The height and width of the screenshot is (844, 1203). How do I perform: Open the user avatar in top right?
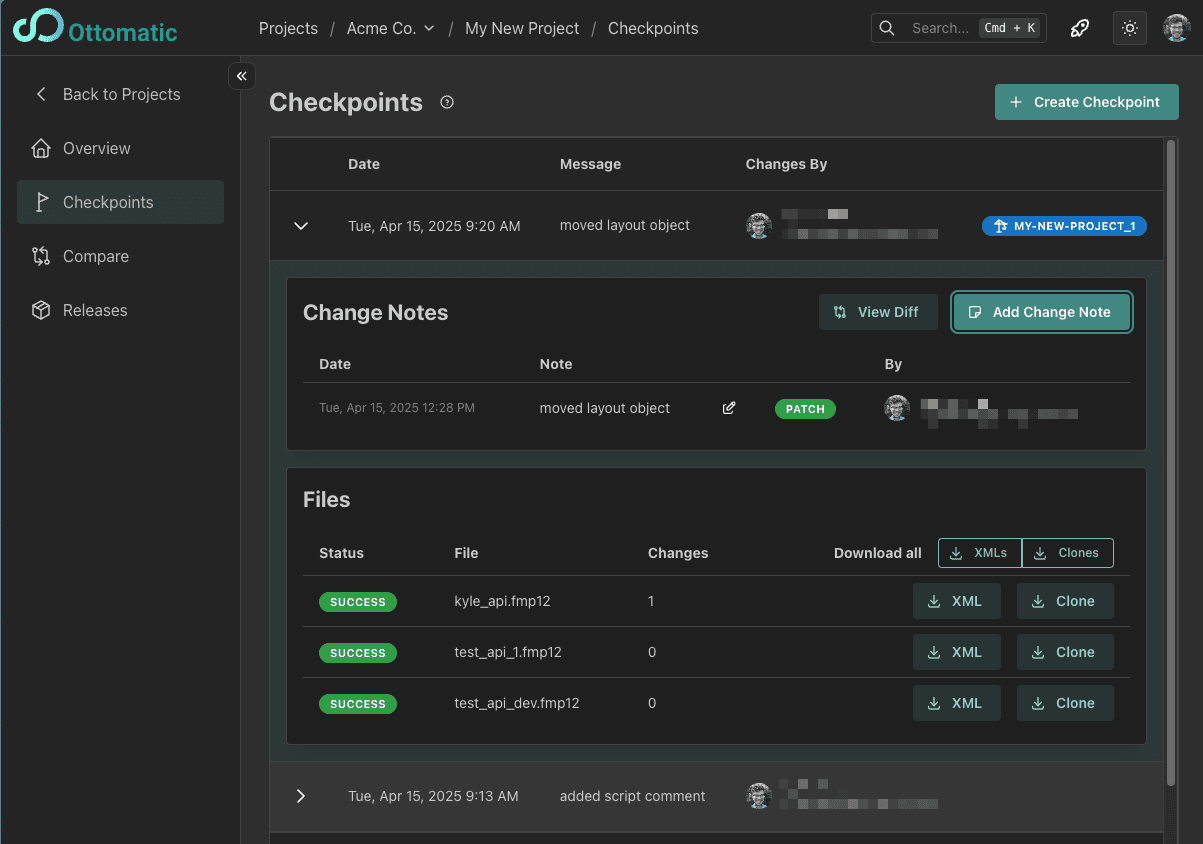pyautogui.click(x=1176, y=28)
